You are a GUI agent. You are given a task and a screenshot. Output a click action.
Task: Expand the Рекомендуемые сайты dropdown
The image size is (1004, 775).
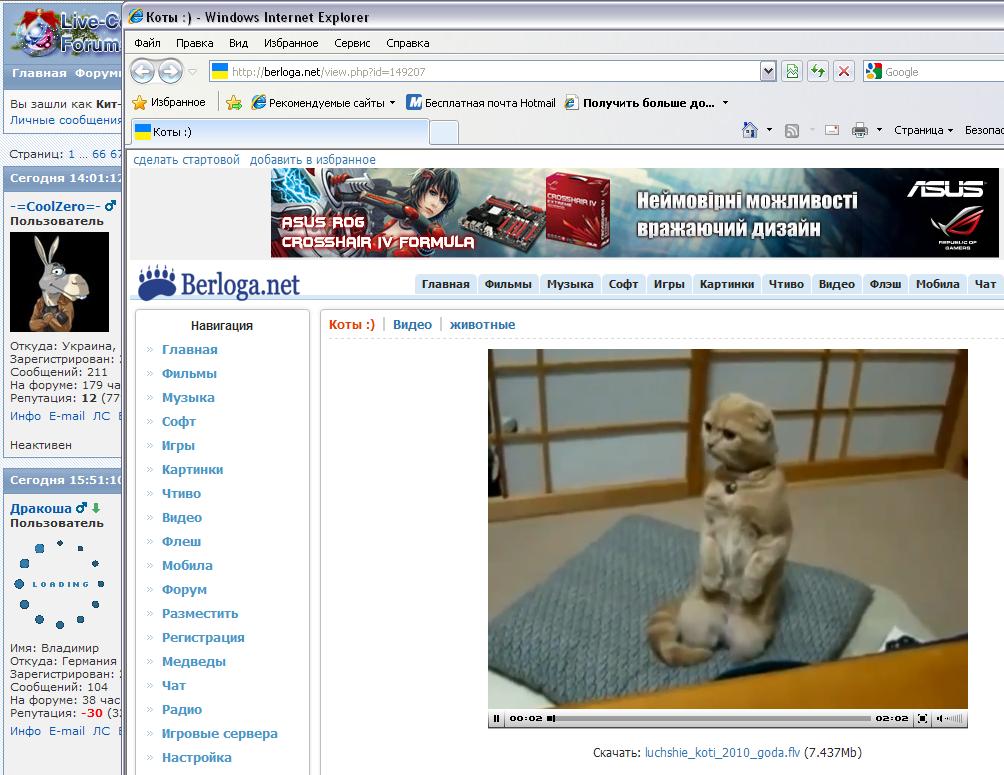(392, 102)
